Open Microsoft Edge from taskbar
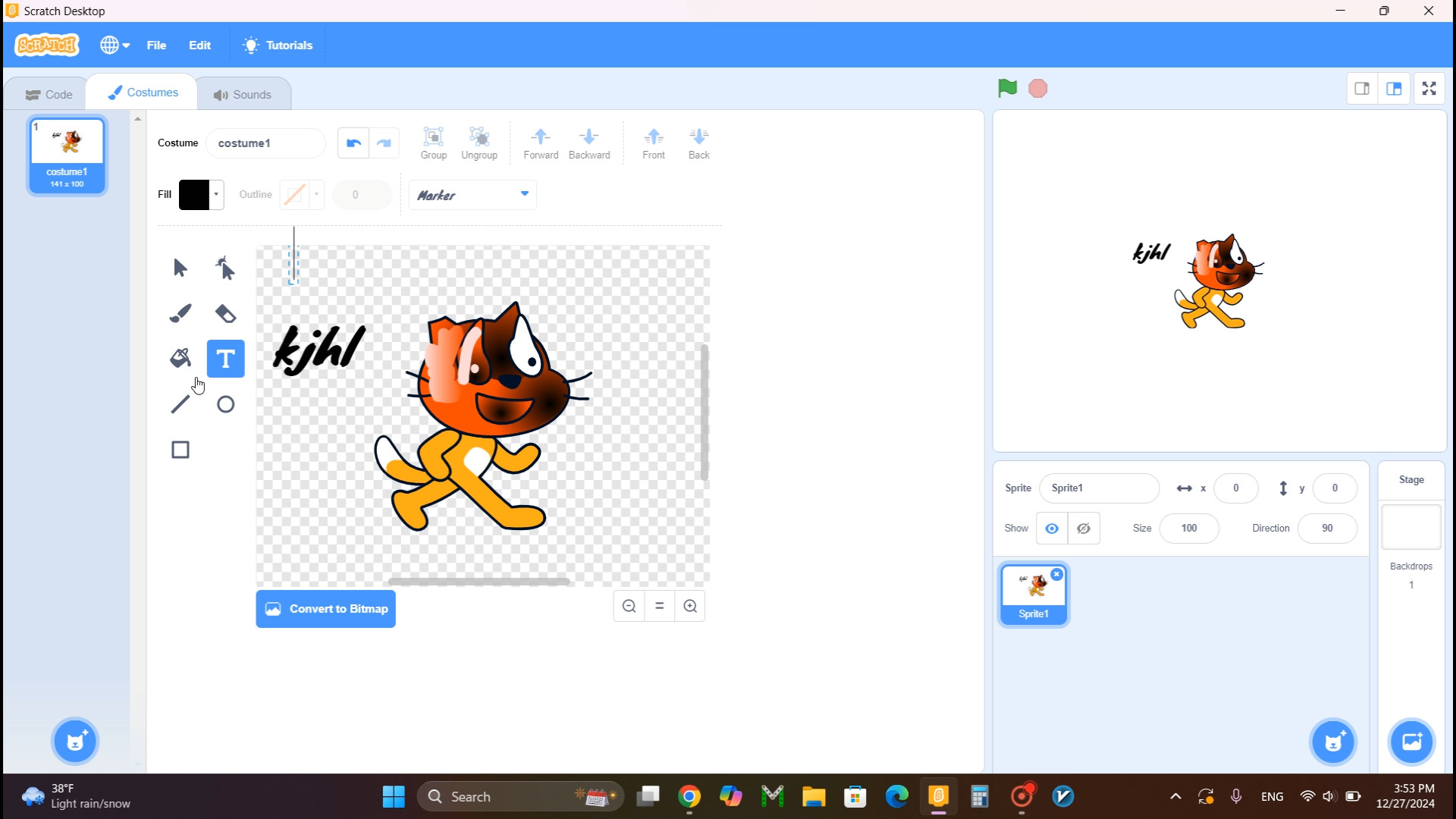Viewport: 1456px width, 819px height. tap(896, 796)
